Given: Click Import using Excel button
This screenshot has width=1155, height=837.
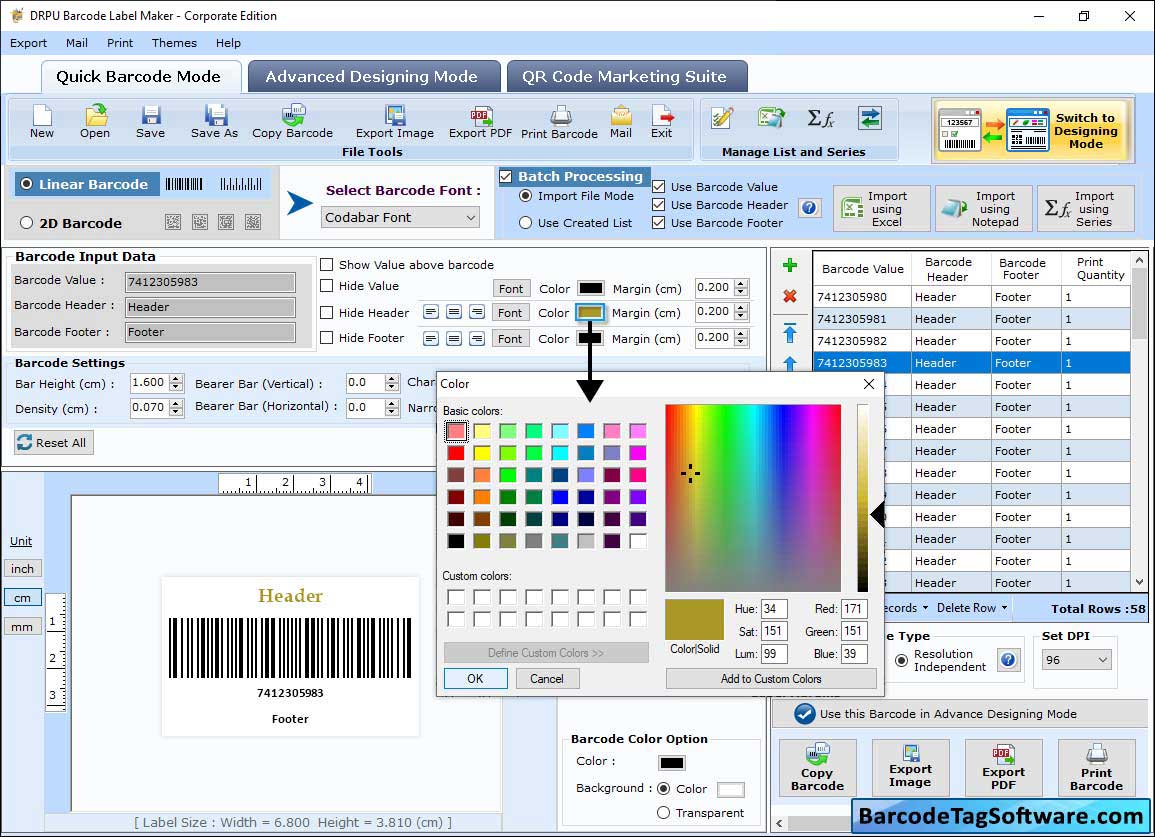Looking at the screenshot, I should point(882,209).
